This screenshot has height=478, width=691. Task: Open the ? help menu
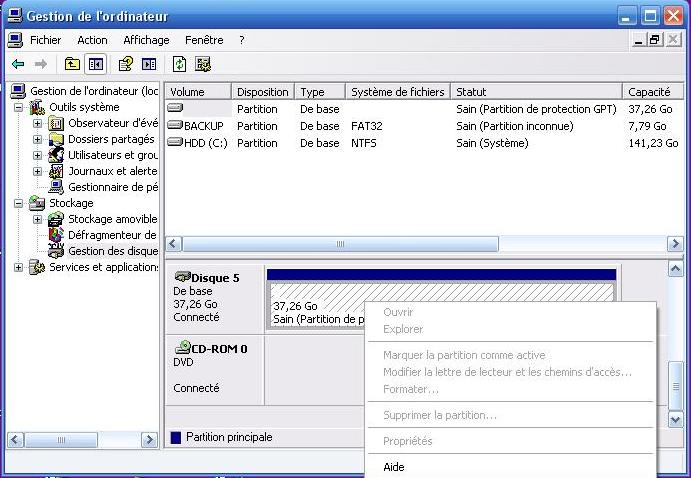241,40
